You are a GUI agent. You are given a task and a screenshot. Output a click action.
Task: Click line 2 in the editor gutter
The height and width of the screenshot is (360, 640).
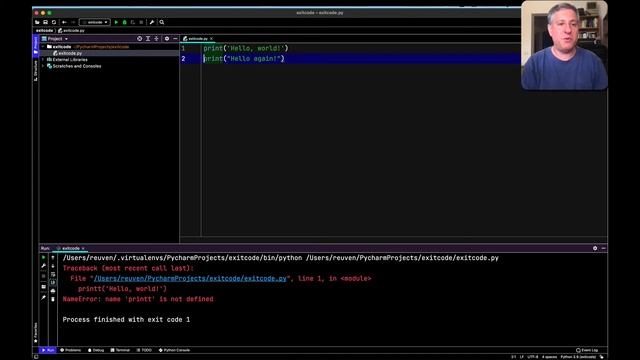(x=183, y=59)
